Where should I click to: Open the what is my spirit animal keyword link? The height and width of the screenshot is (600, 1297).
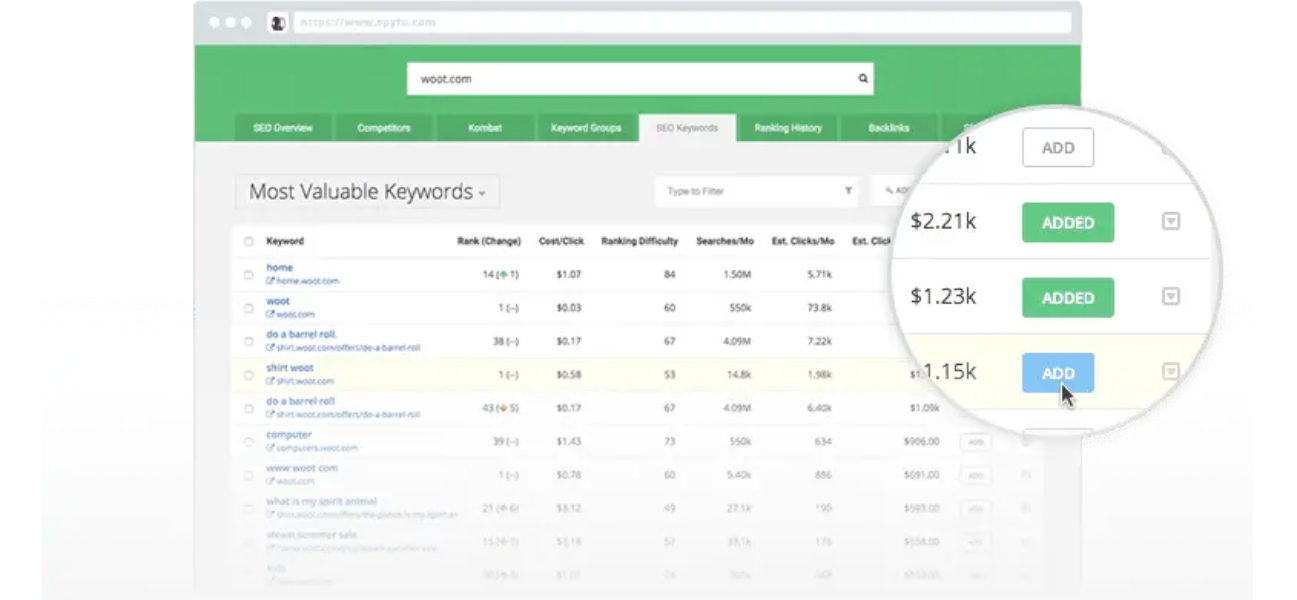[x=322, y=501]
